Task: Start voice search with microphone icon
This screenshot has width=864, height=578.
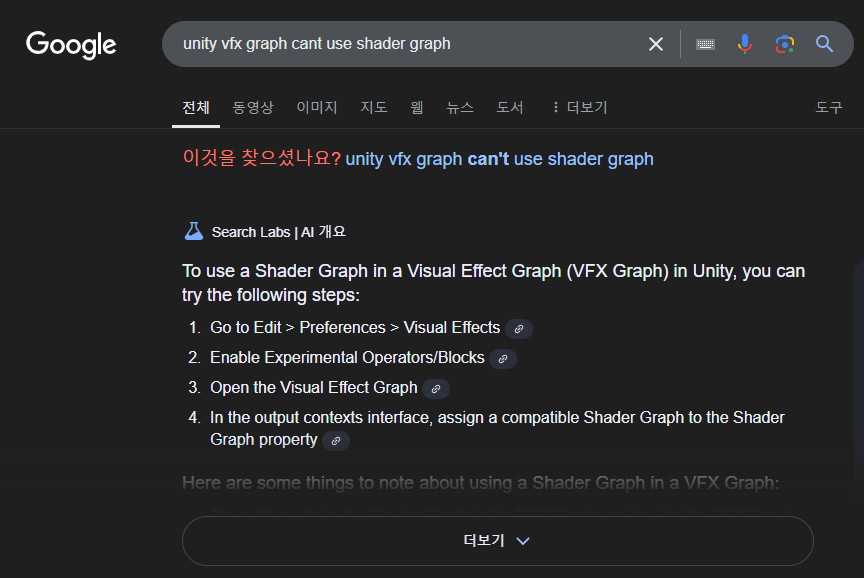Action: click(x=745, y=44)
